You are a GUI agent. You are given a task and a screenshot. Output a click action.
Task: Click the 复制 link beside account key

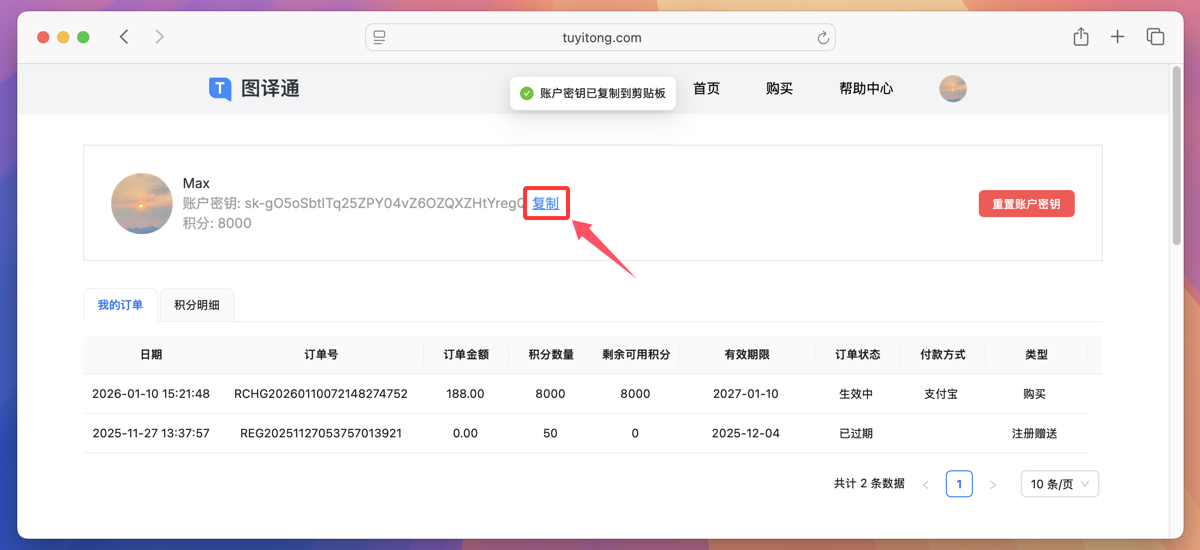pos(545,203)
